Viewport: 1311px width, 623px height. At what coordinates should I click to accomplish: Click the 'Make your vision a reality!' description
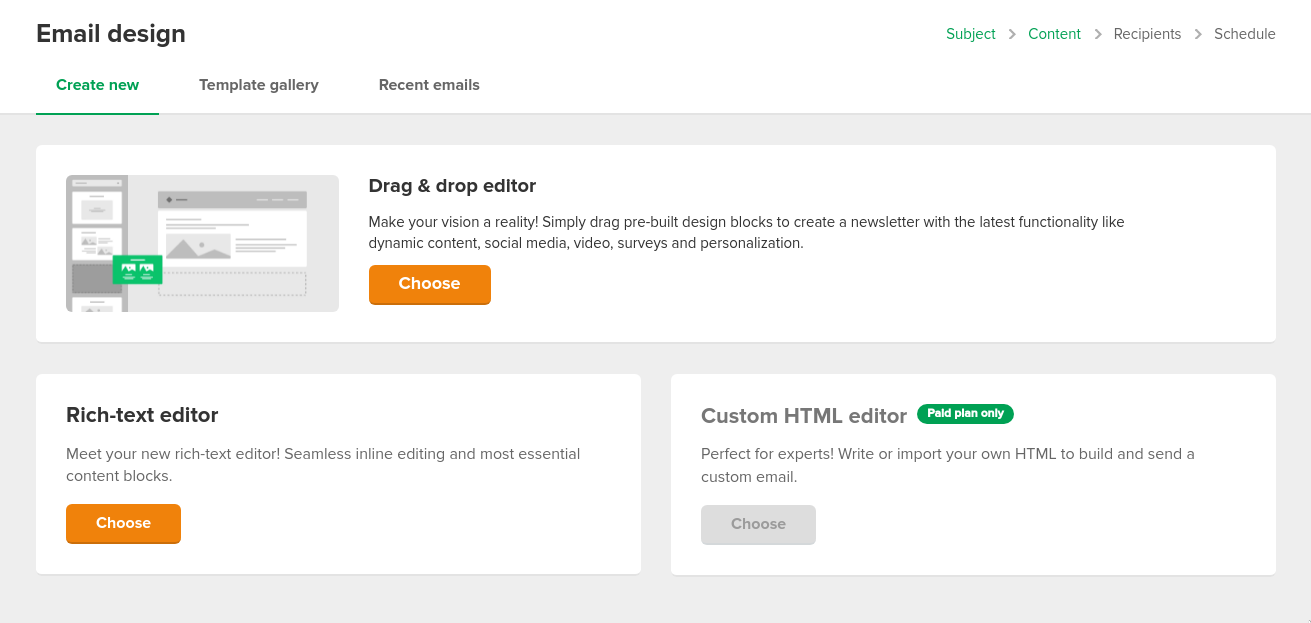[x=747, y=232]
